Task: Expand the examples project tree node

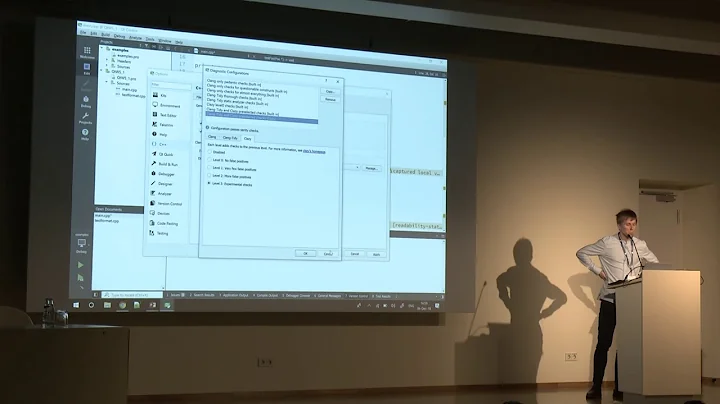Action: tap(102, 48)
